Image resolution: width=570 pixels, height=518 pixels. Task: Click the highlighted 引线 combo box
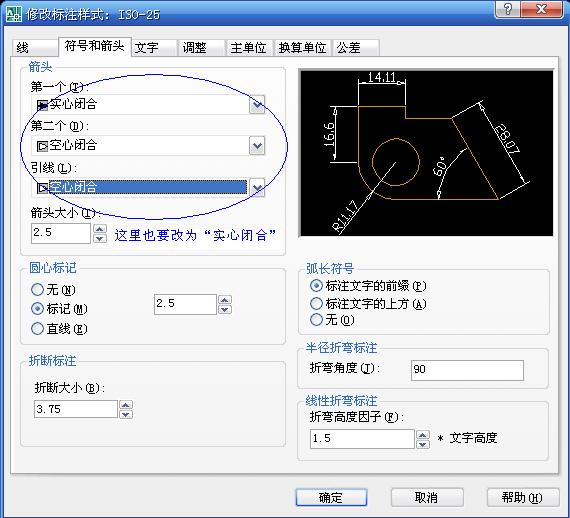click(148, 188)
